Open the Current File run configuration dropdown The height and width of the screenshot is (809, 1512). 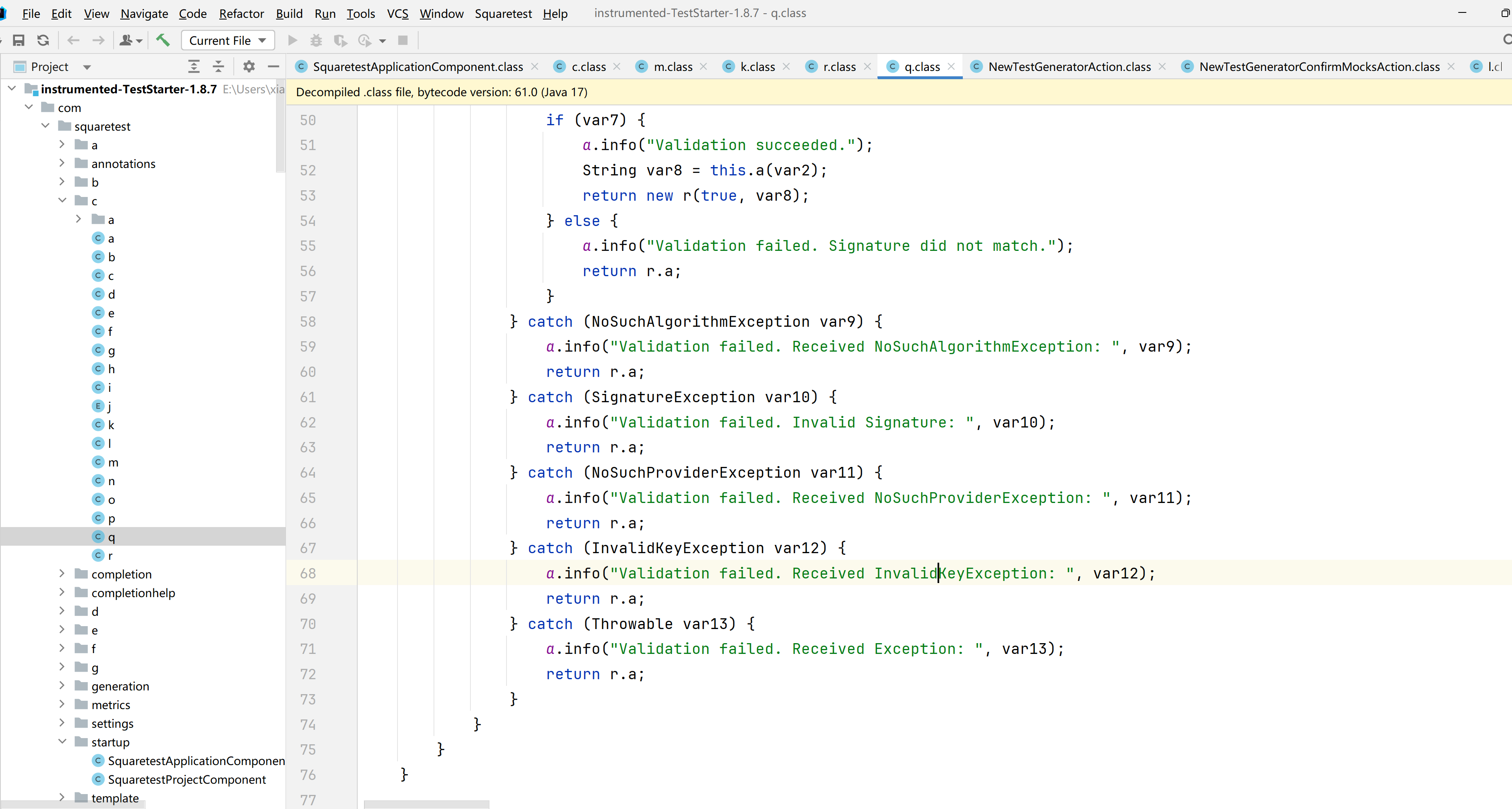click(x=228, y=41)
